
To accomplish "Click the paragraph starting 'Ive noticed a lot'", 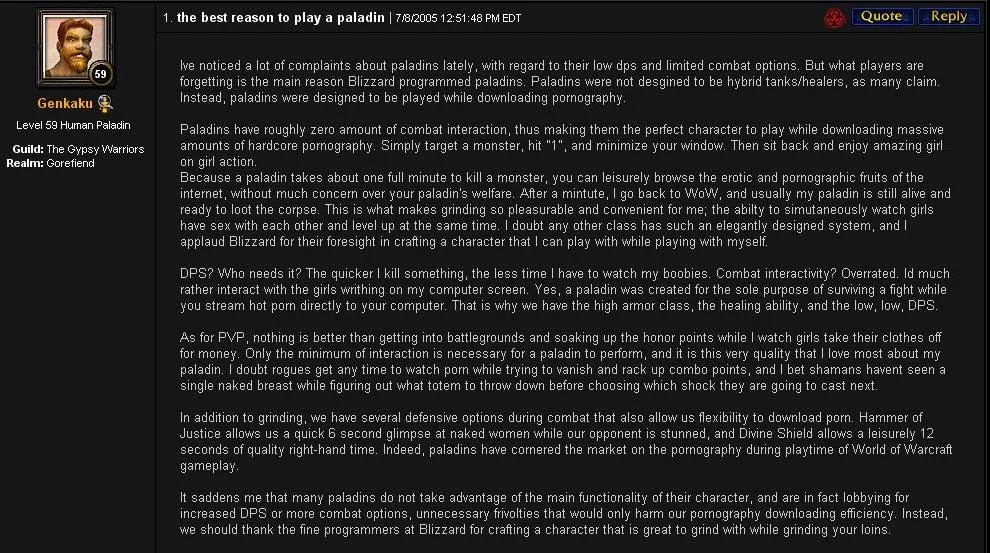I will (560, 81).
